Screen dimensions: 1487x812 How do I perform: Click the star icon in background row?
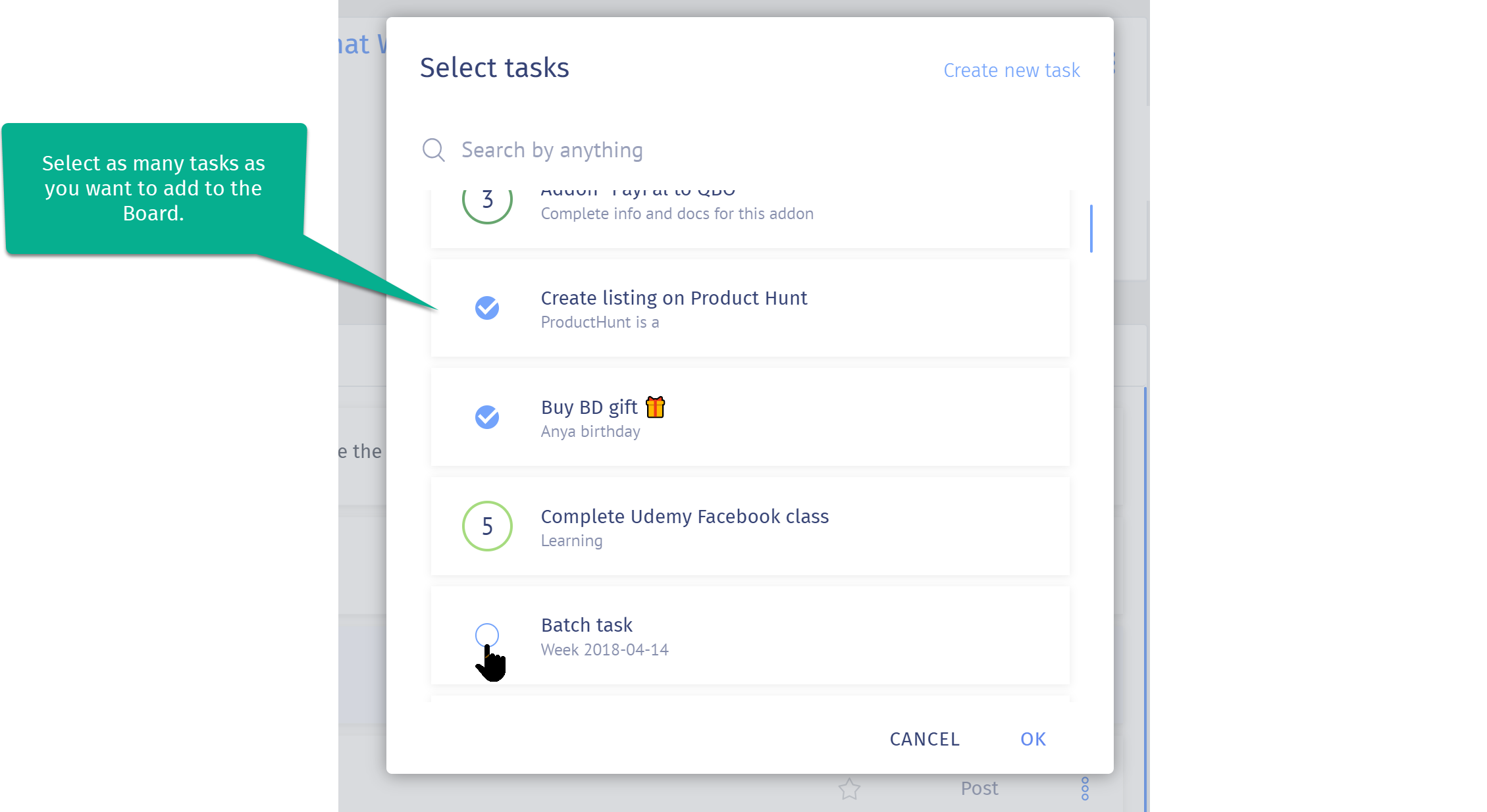[x=850, y=788]
